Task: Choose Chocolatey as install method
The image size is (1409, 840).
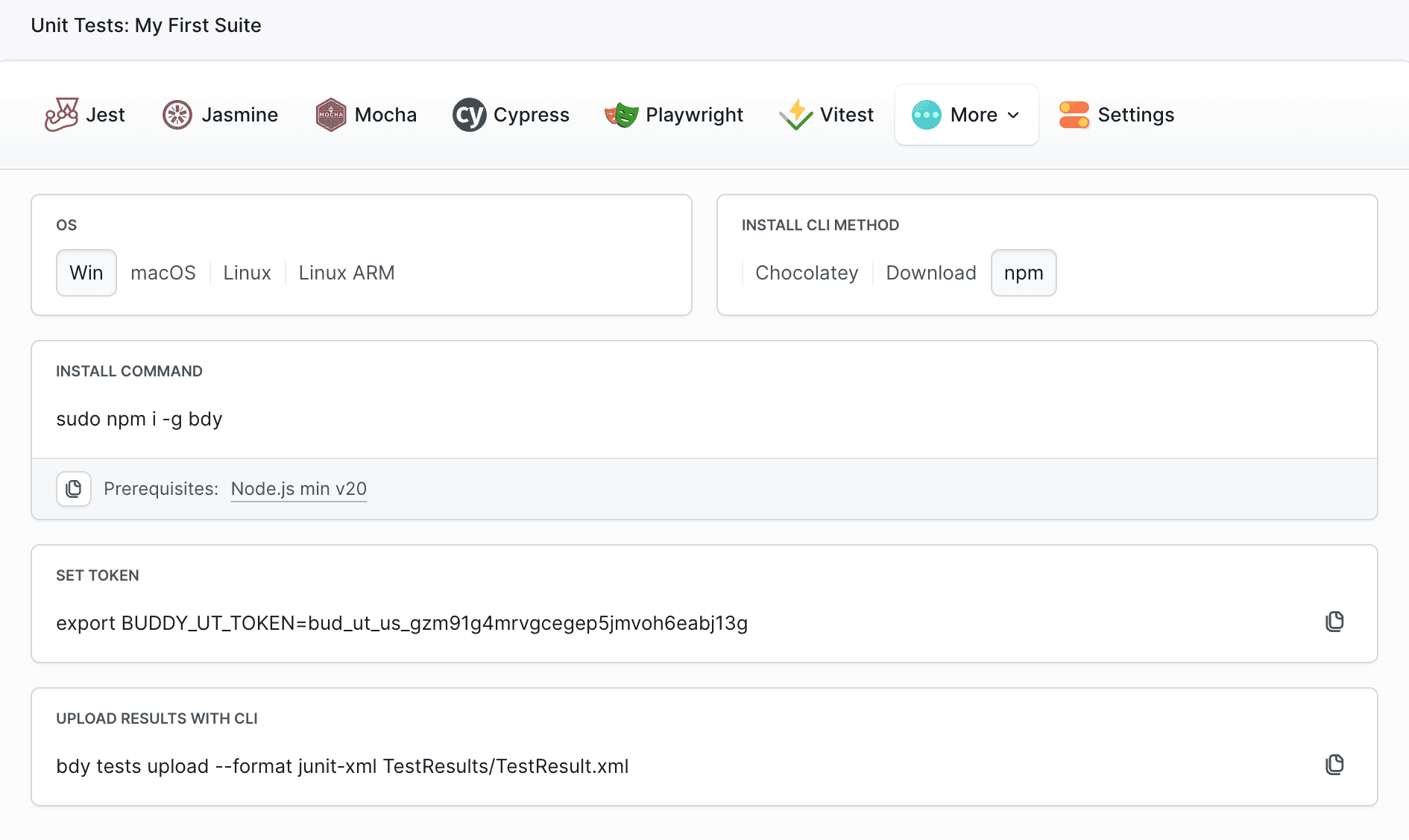Action: click(806, 273)
